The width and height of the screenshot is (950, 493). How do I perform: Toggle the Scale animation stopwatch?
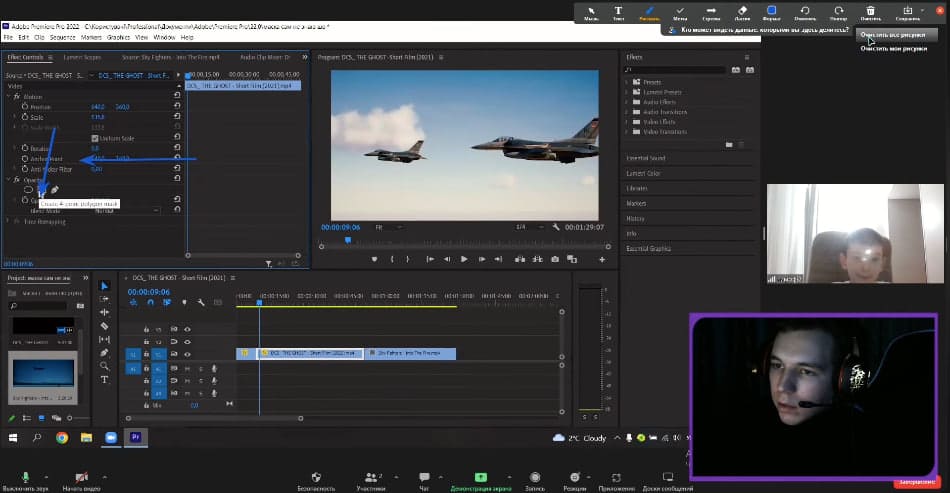pyautogui.click(x=25, y=117)
